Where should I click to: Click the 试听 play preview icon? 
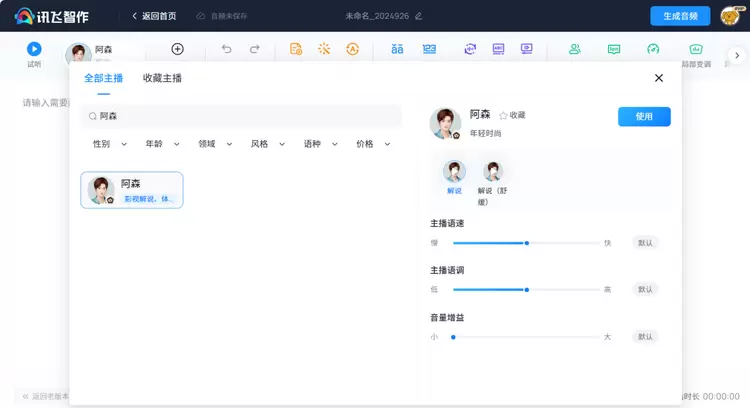coord(34,48)
